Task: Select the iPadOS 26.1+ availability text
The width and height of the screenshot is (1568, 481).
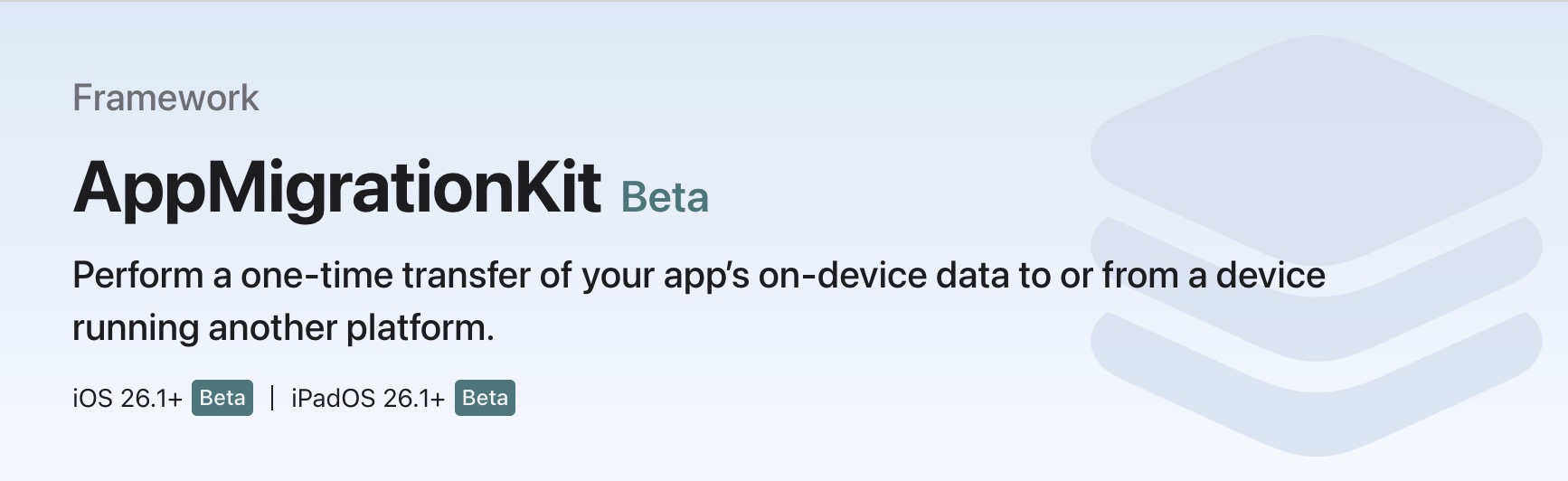Action: (x=367, y=398)
